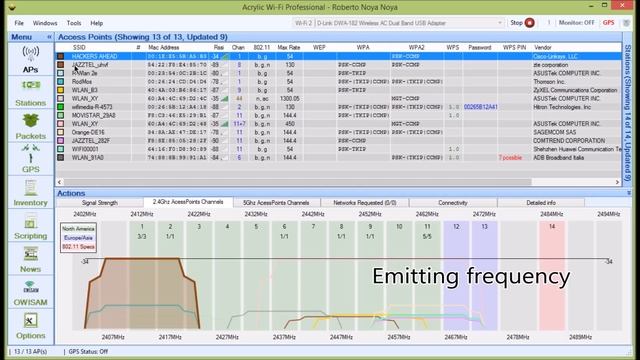Screen dimensions: 640x360
Task: Sort table by Max Rate column
Action: 289,47
